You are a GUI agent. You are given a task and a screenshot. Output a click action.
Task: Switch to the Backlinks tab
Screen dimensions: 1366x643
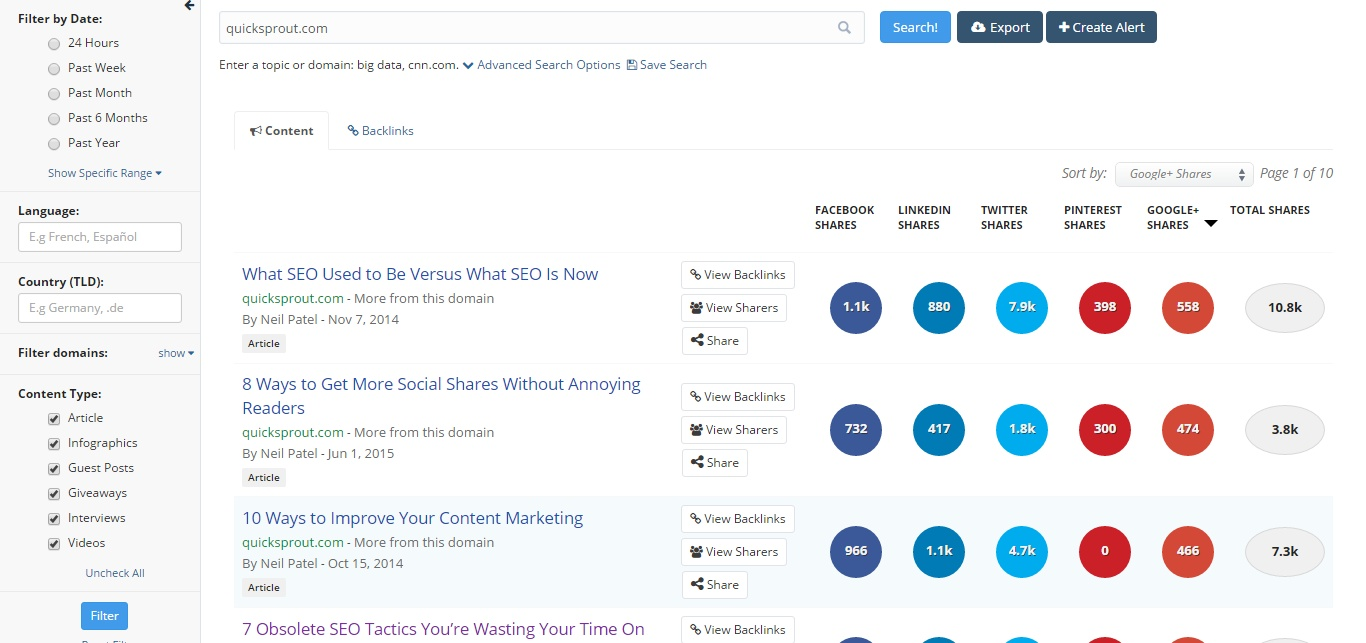[x=380, y=131]
